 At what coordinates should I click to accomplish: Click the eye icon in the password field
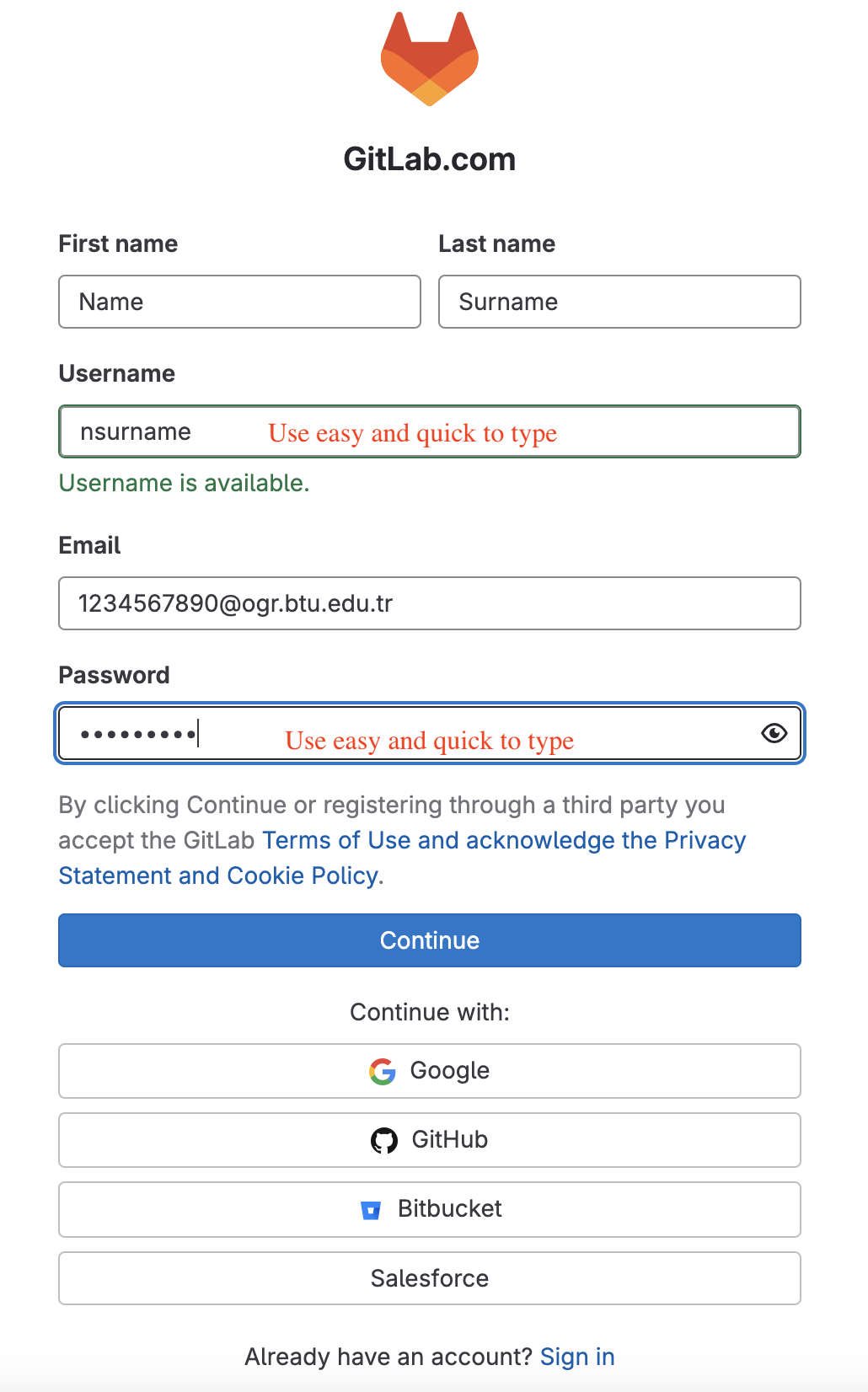(773, 733)
